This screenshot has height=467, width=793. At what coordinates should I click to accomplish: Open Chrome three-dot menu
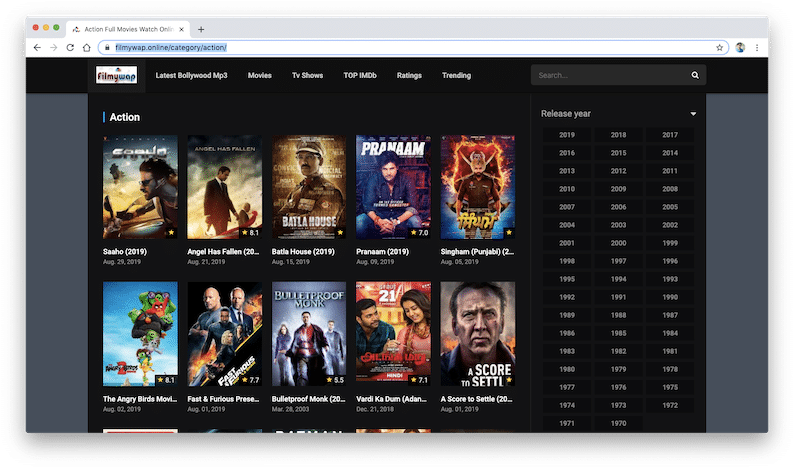pyautogui.click(x=757, y=48)
